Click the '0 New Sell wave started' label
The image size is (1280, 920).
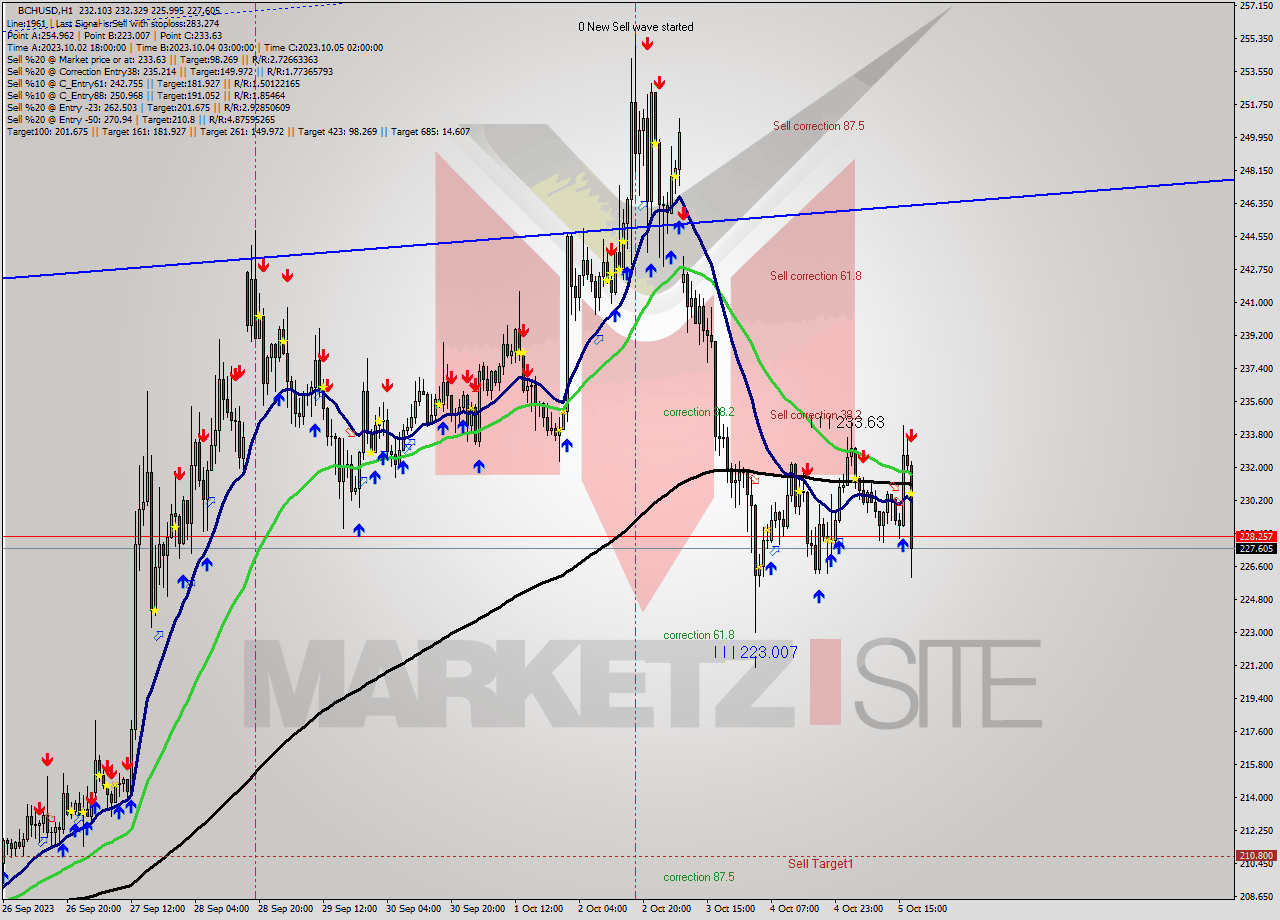pos(635,27)
